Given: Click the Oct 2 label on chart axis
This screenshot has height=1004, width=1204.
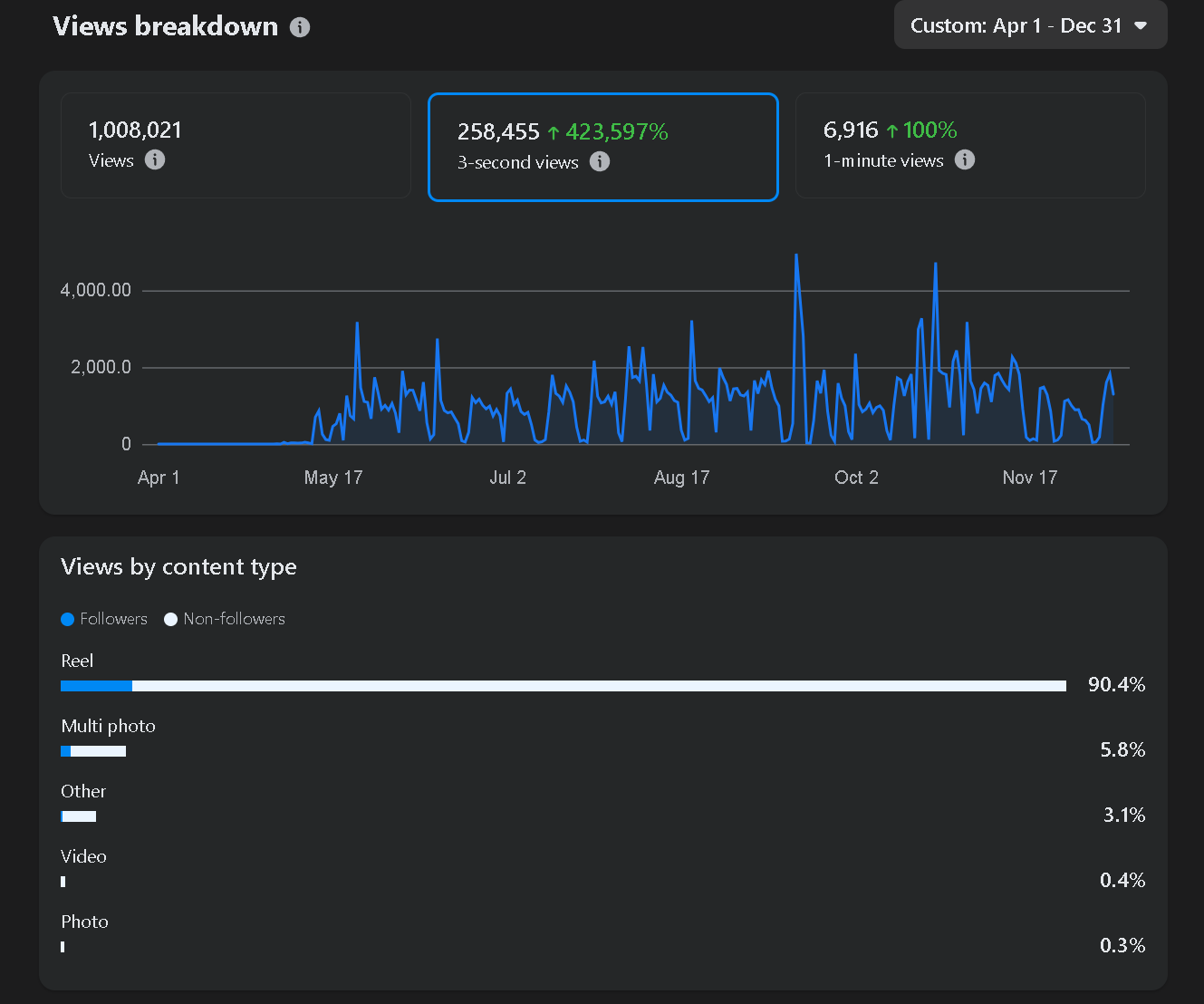Looking at the screenshot, I should tap(856, 478).
